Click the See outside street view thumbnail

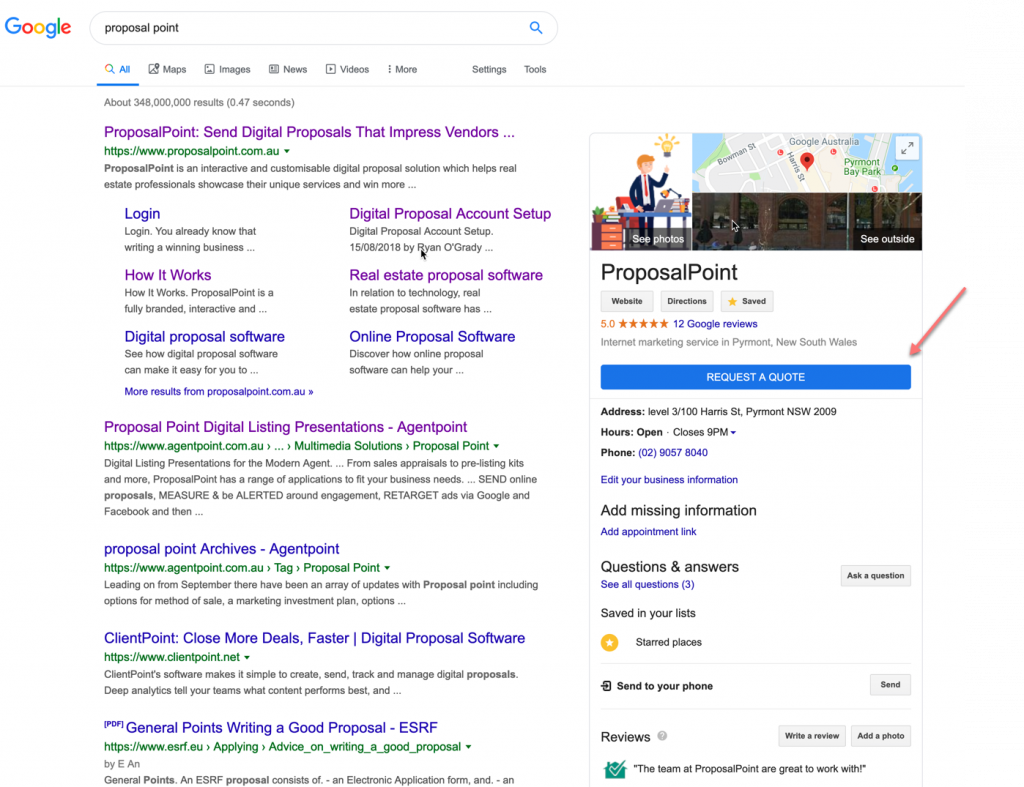pos(807,221)
